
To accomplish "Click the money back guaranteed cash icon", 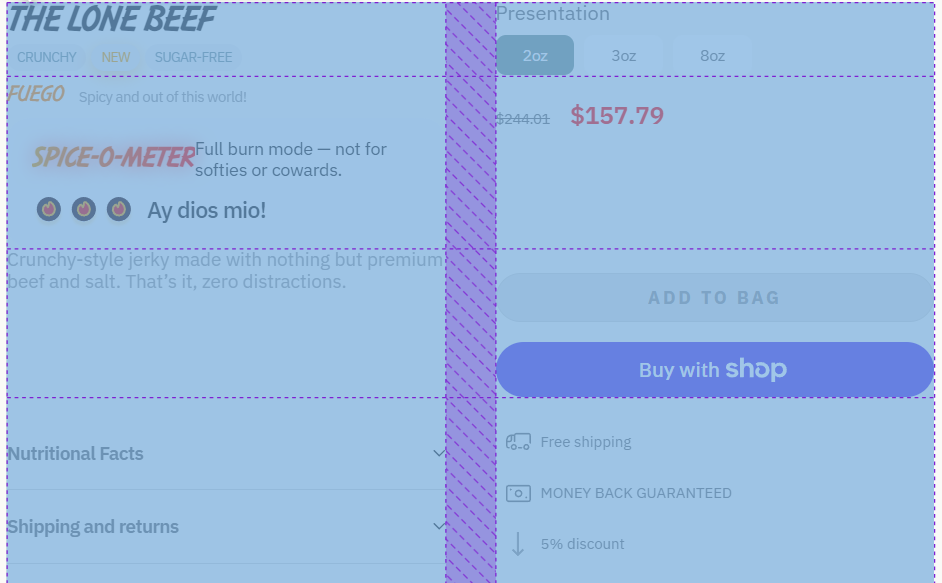I will [x=518, y=493].
